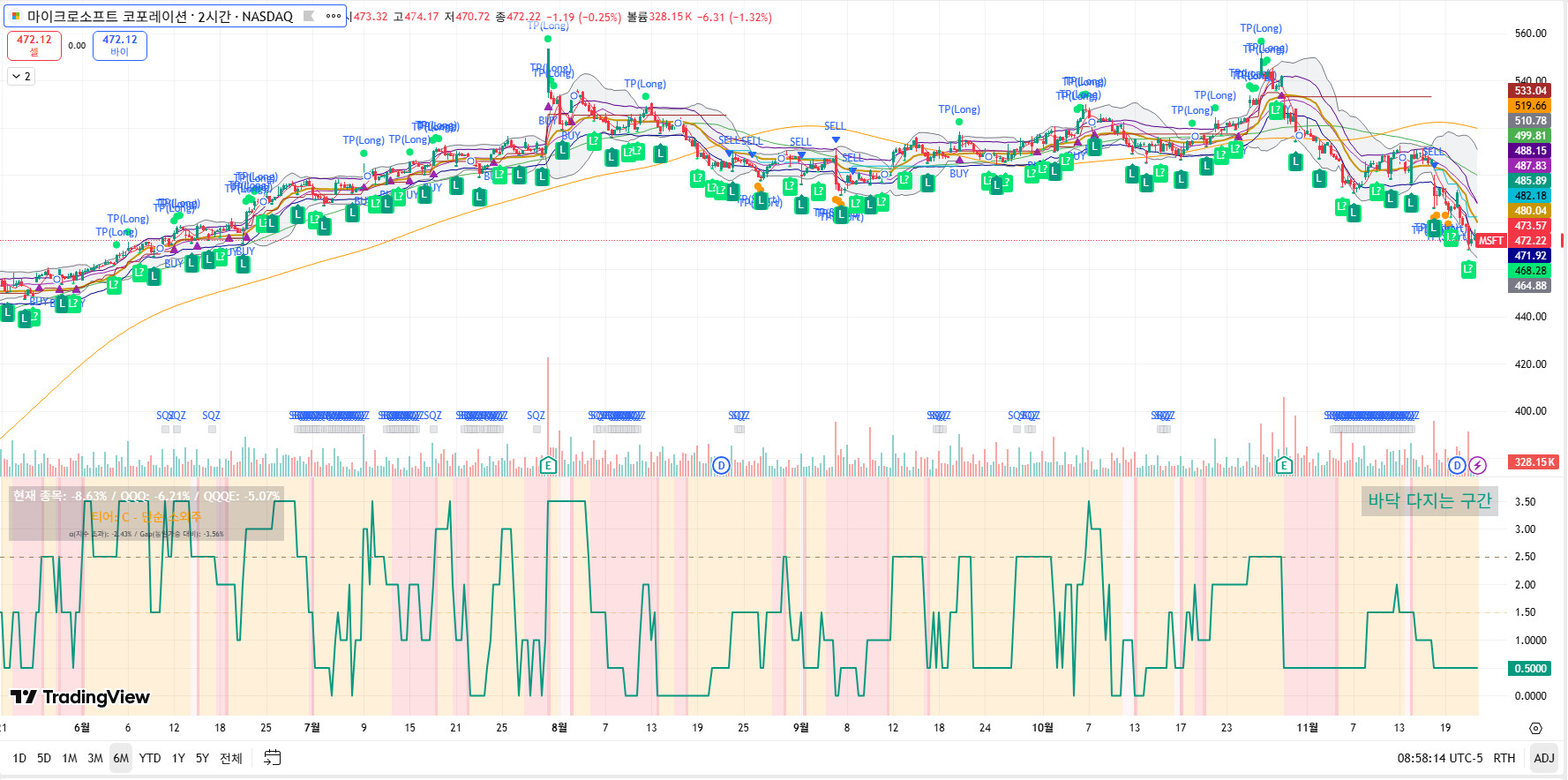Click the 488.15 purple price label
The width and height of the screenshot is (1568, 780).
[x=1530, y=151]
